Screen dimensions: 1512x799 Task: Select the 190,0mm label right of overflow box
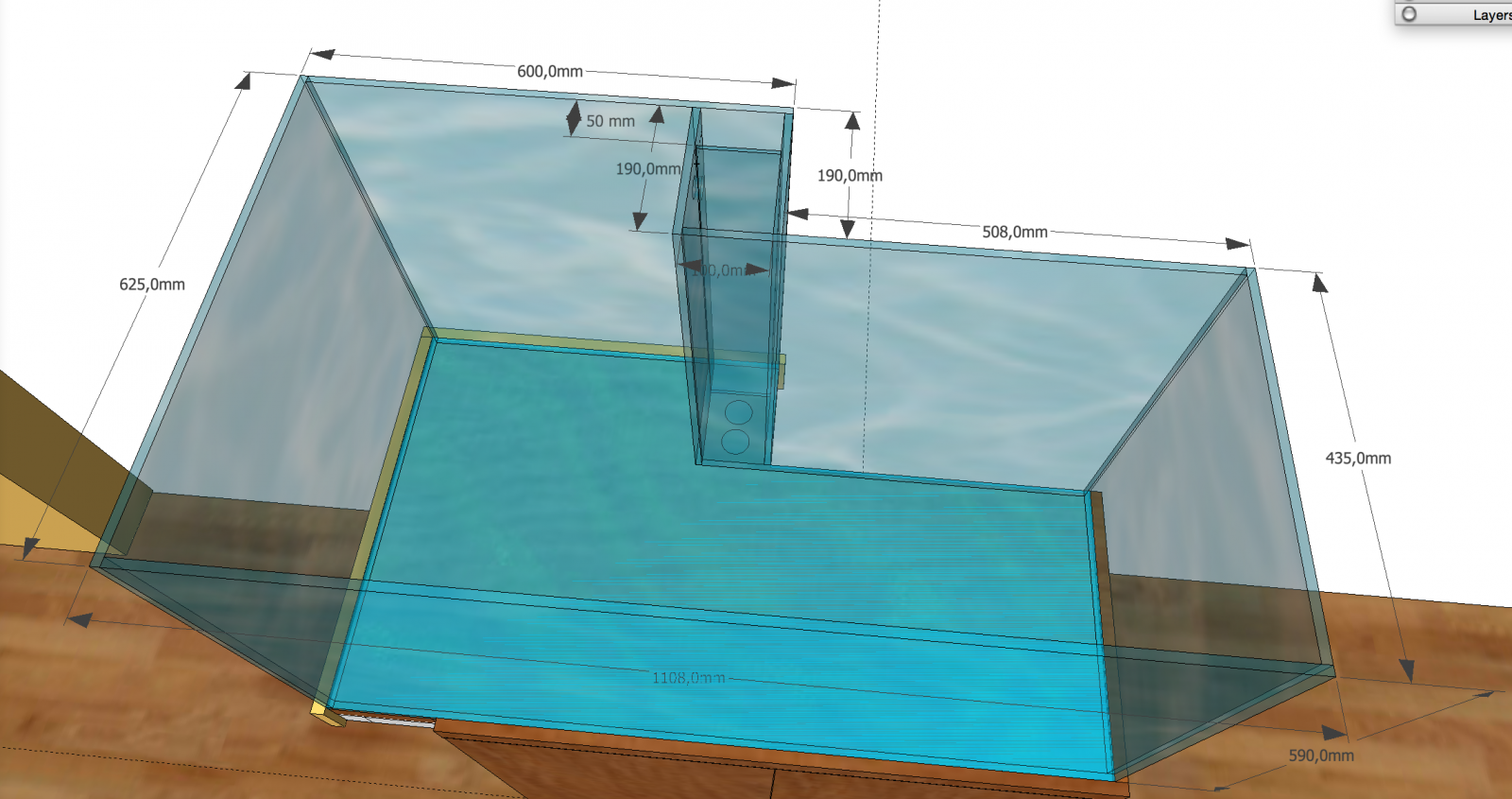coord(849,176)
